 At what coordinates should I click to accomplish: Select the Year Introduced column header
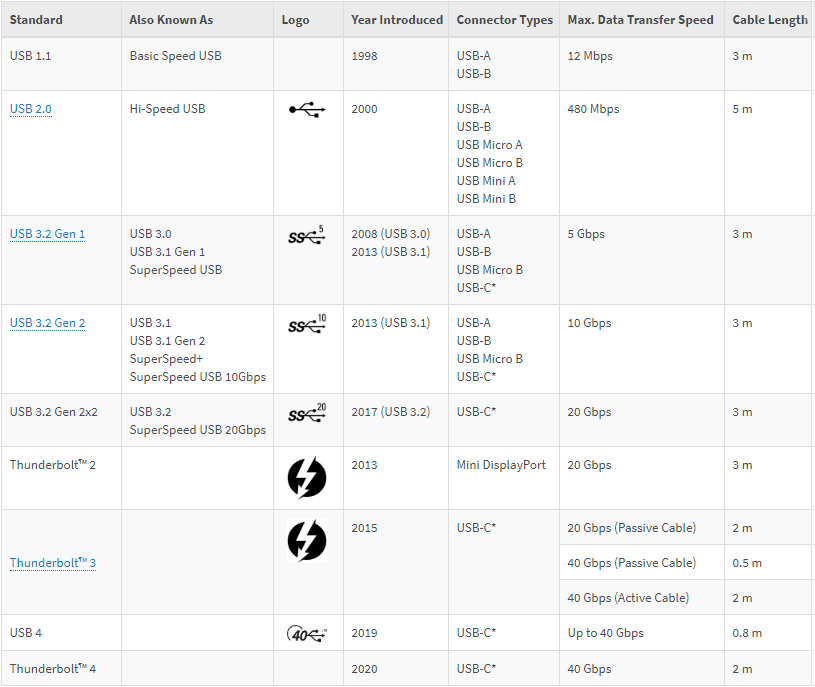coord(397,20)
